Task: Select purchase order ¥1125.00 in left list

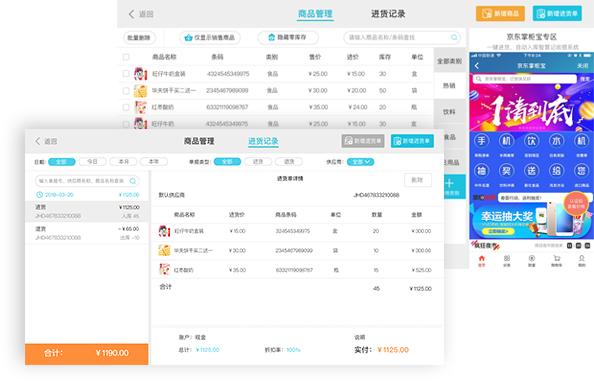Action: point(87,211)
